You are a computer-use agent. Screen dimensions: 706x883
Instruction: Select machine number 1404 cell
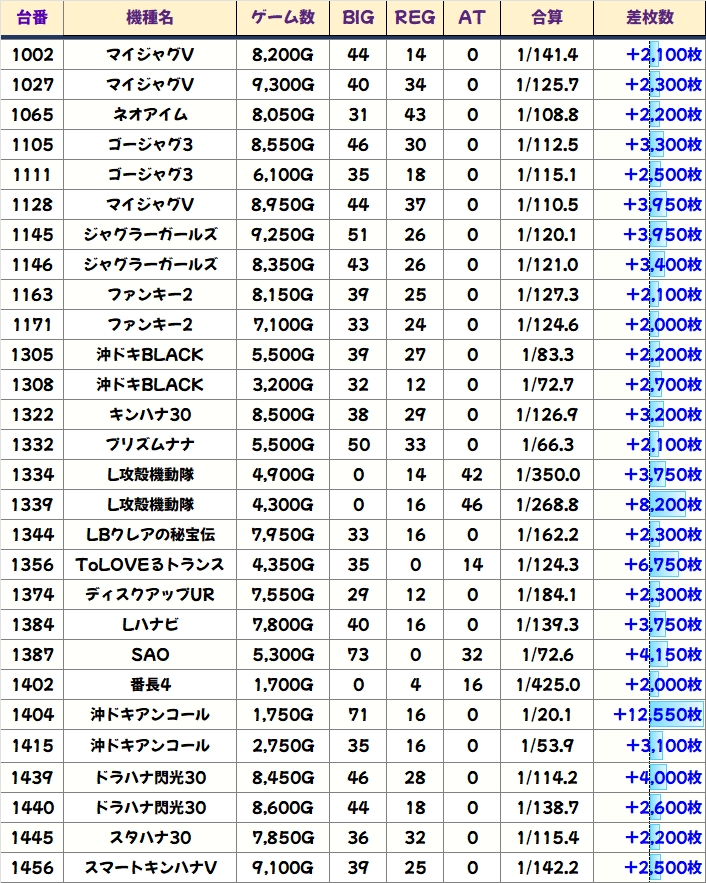pyautogui.click(x=32, y=715)
